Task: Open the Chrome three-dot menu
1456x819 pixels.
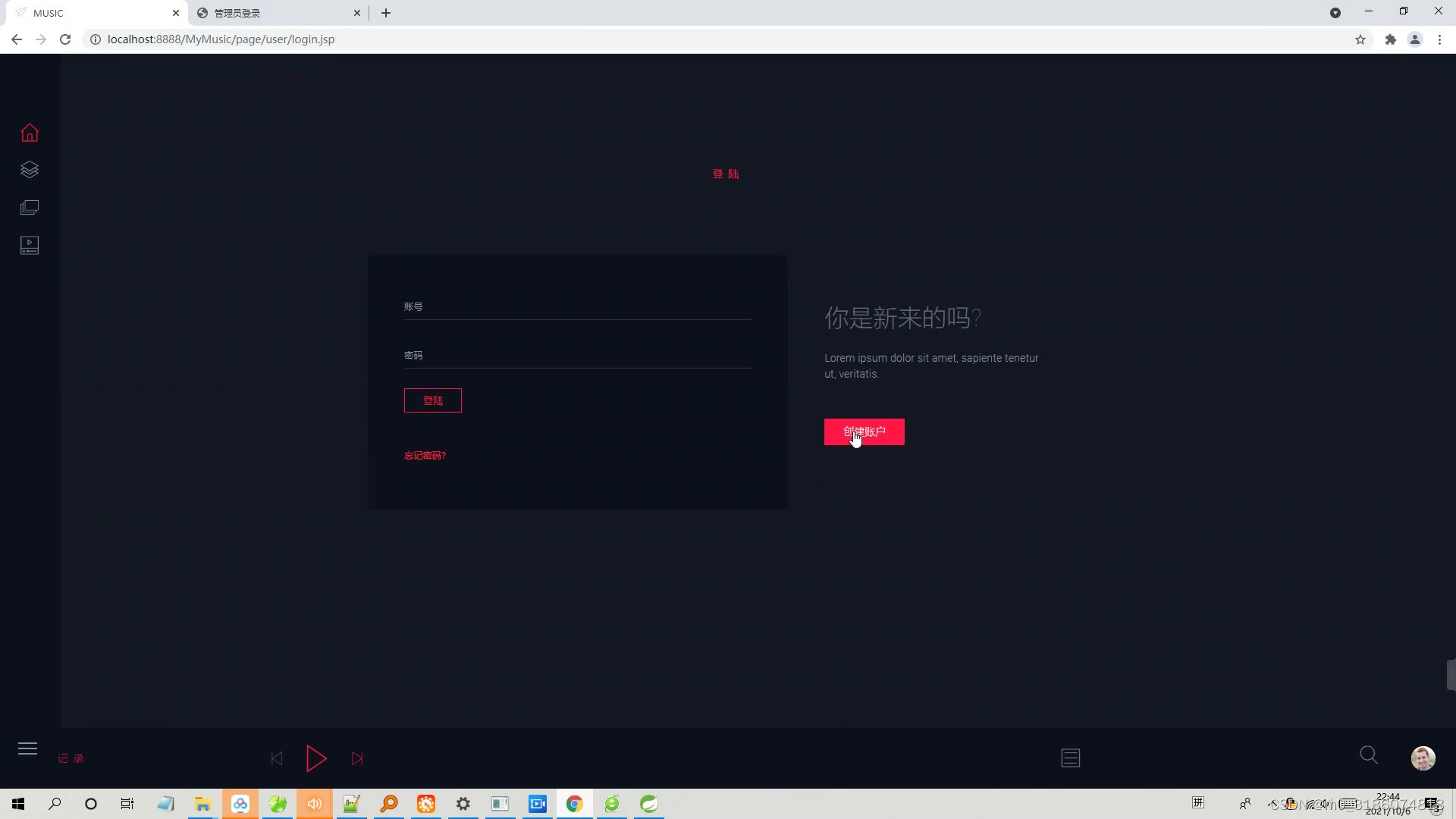Action: coord(1440,39)
